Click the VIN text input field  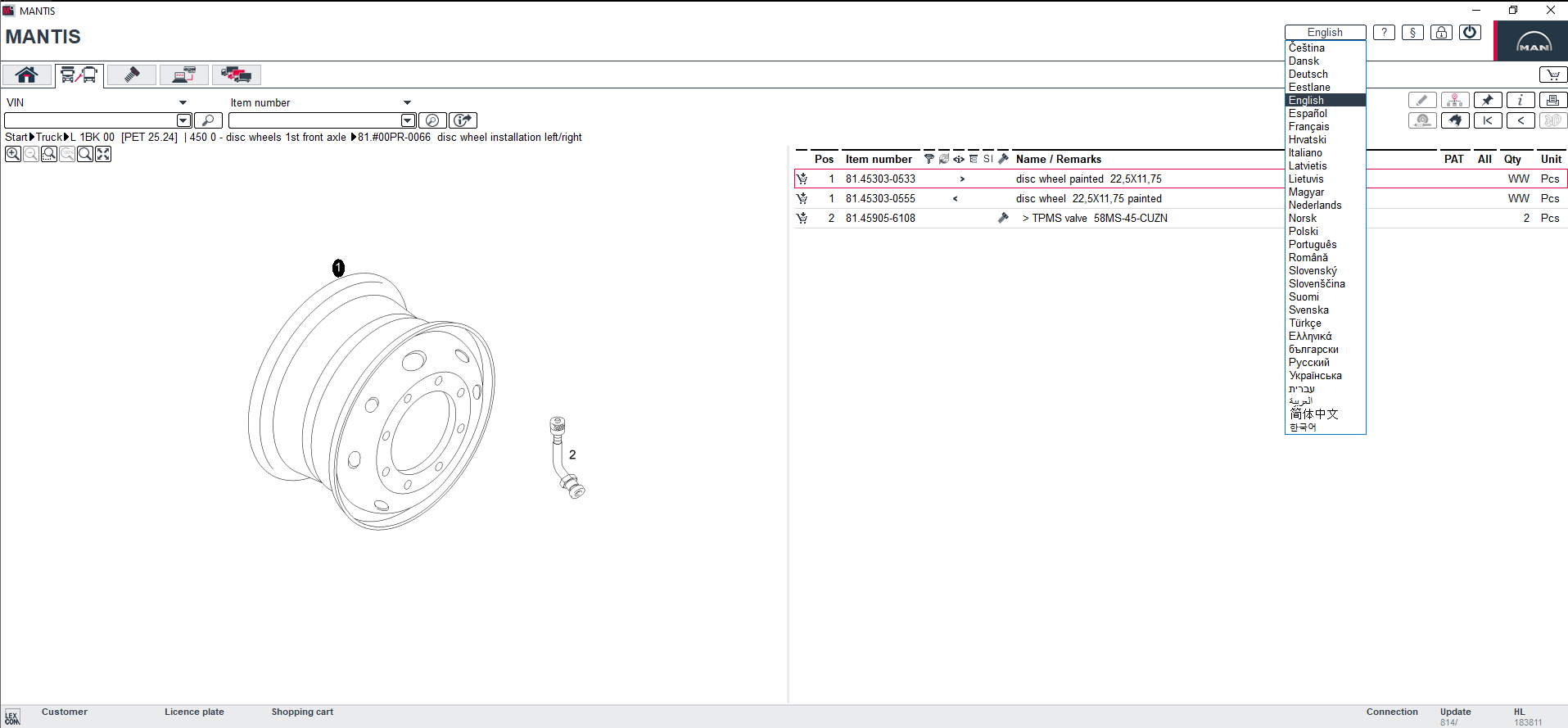(x=91, y=120)
